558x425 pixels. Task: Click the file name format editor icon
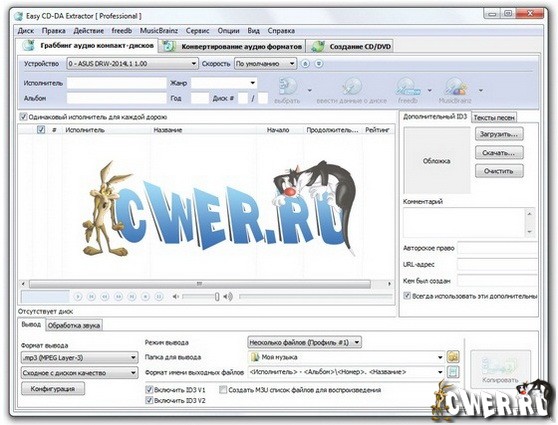click(x=453, y=372)
